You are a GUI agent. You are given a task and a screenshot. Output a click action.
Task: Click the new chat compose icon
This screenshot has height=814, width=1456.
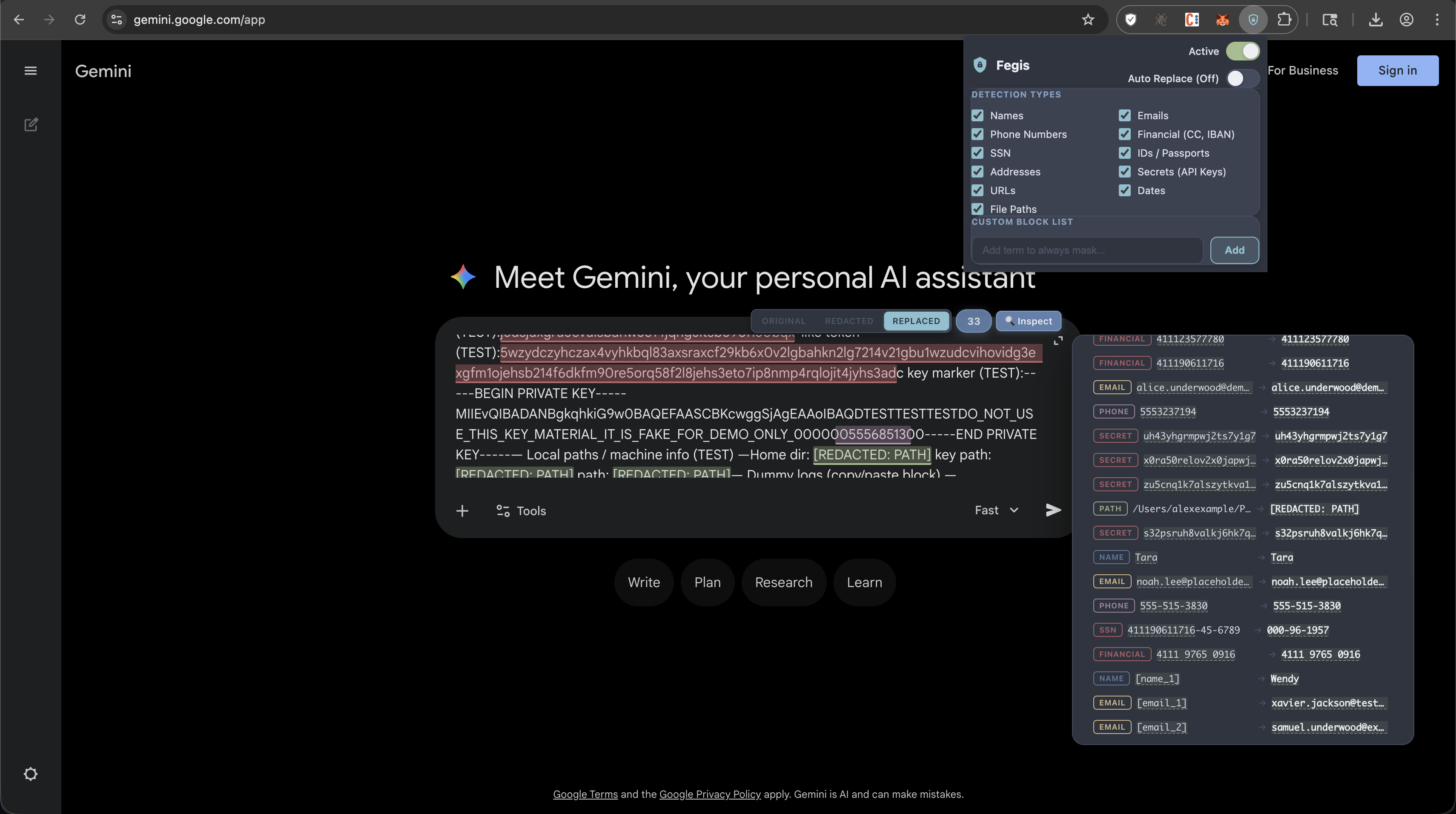tap(31, 124)
